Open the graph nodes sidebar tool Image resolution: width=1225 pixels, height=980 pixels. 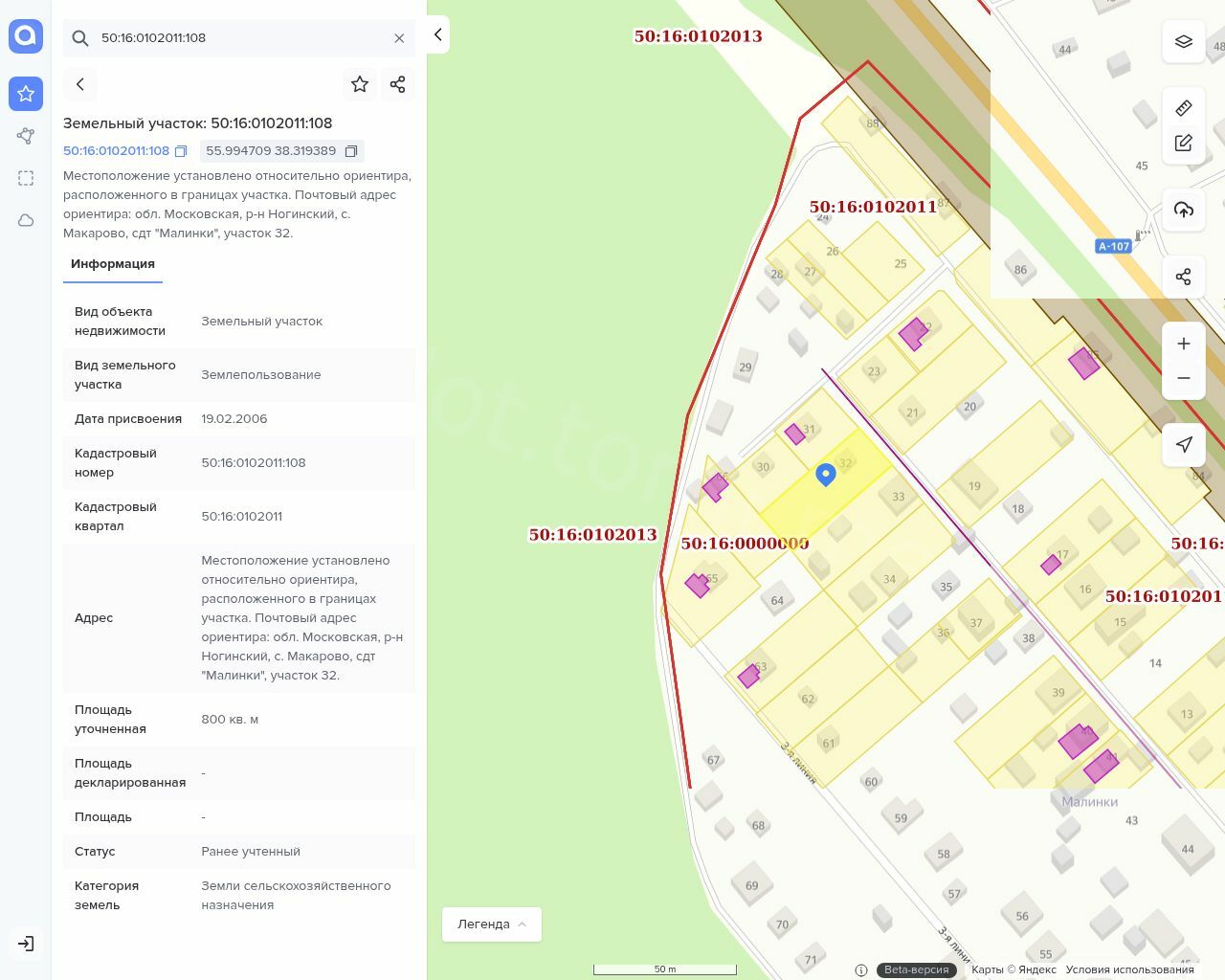(26, 136)
